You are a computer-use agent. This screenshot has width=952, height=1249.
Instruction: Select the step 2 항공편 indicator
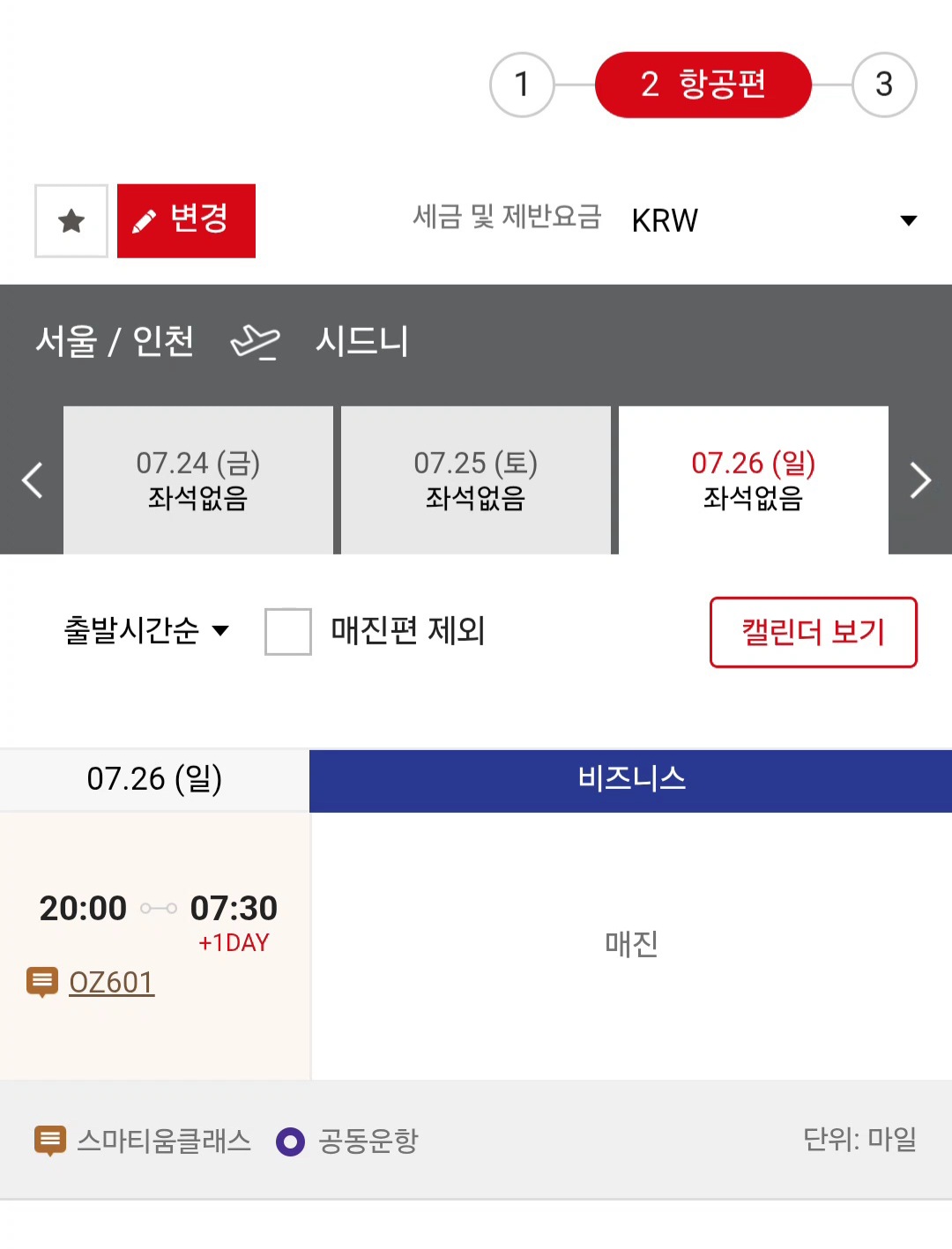click(703, 85)
